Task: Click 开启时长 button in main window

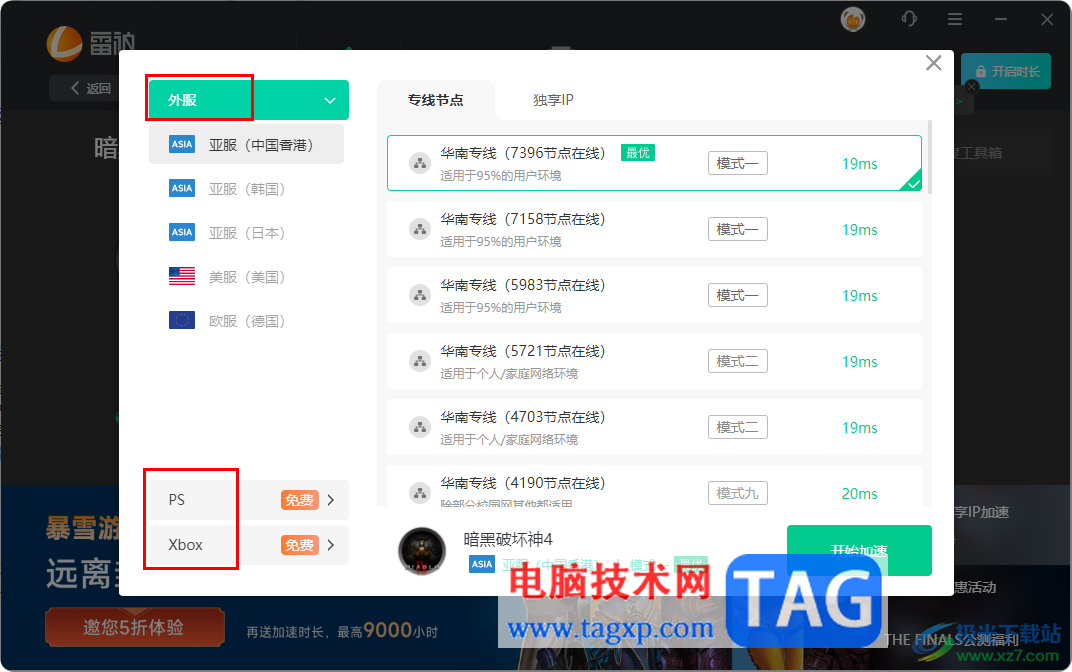Action: pos(1006,71)
